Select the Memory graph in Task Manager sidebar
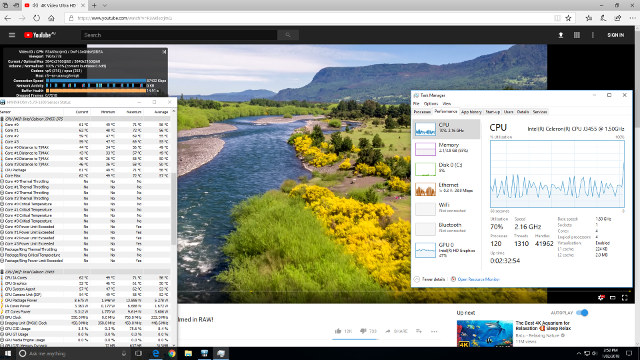Image resolution: width=640 pixels, height=360 pixels. tap(446, 148)
